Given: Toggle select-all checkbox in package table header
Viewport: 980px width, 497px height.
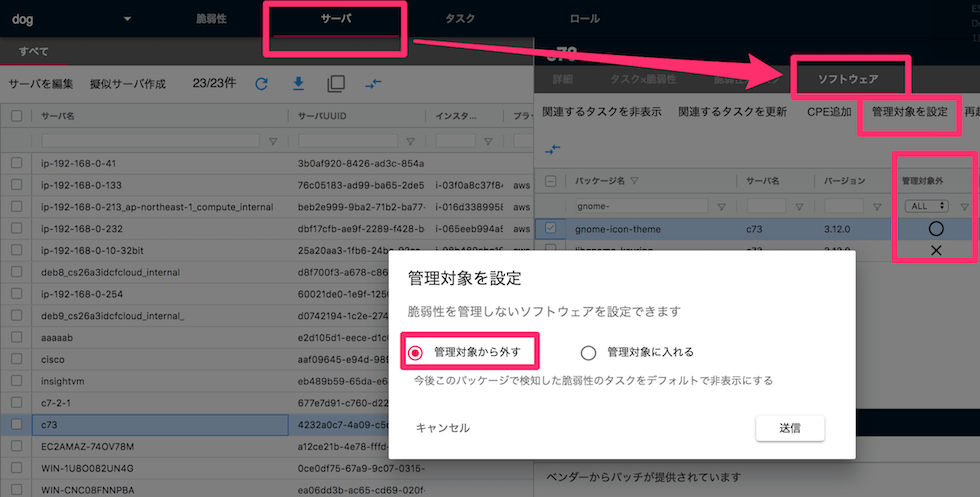Looking at the screenshot, I should click(x=551, y=181).
